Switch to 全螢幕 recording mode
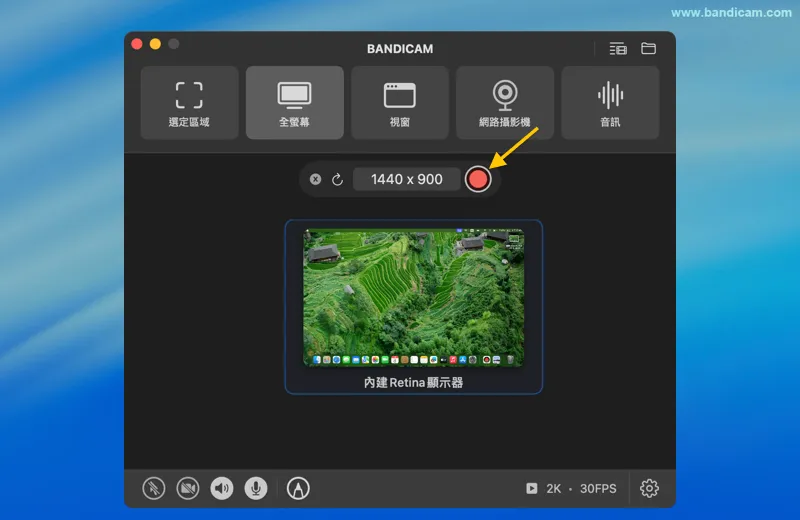This screenshot has height=520, width=800. point(294,103)
